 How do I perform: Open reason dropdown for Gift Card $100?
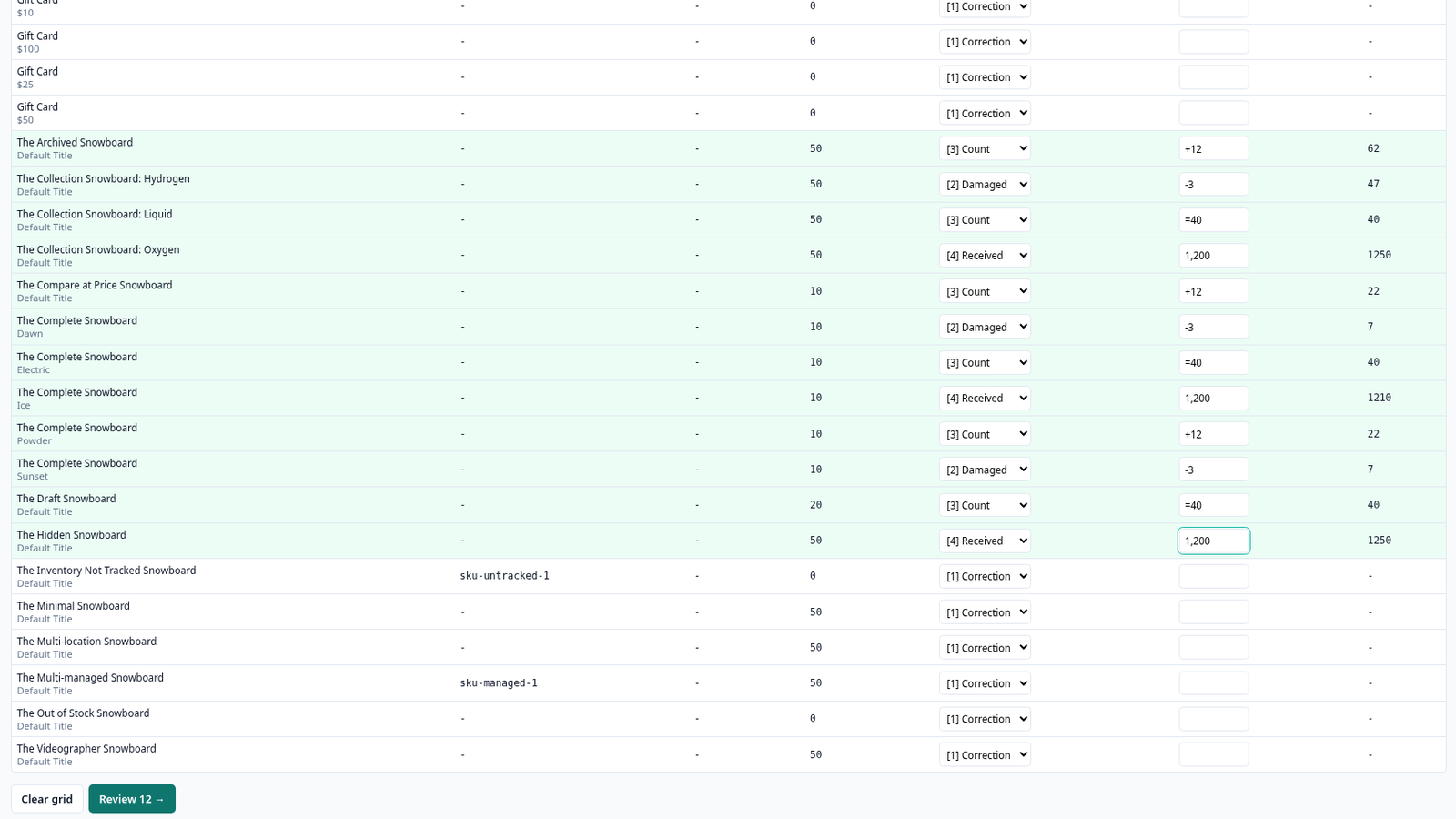(x=985, y=42)
